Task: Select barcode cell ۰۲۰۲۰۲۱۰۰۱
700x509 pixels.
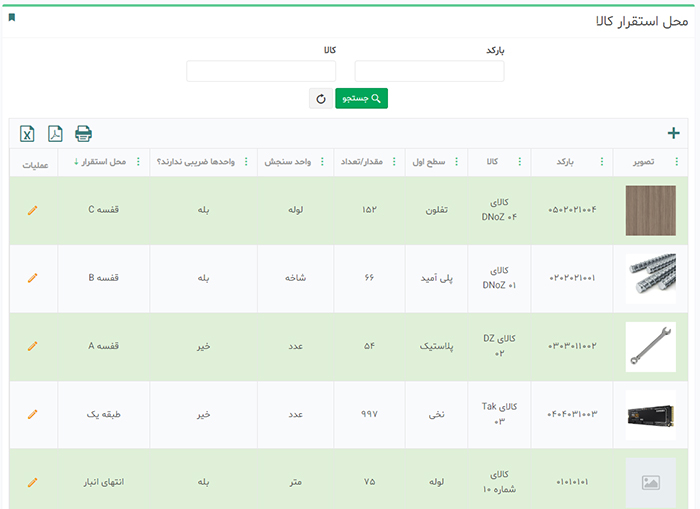Action: point(572,278)
